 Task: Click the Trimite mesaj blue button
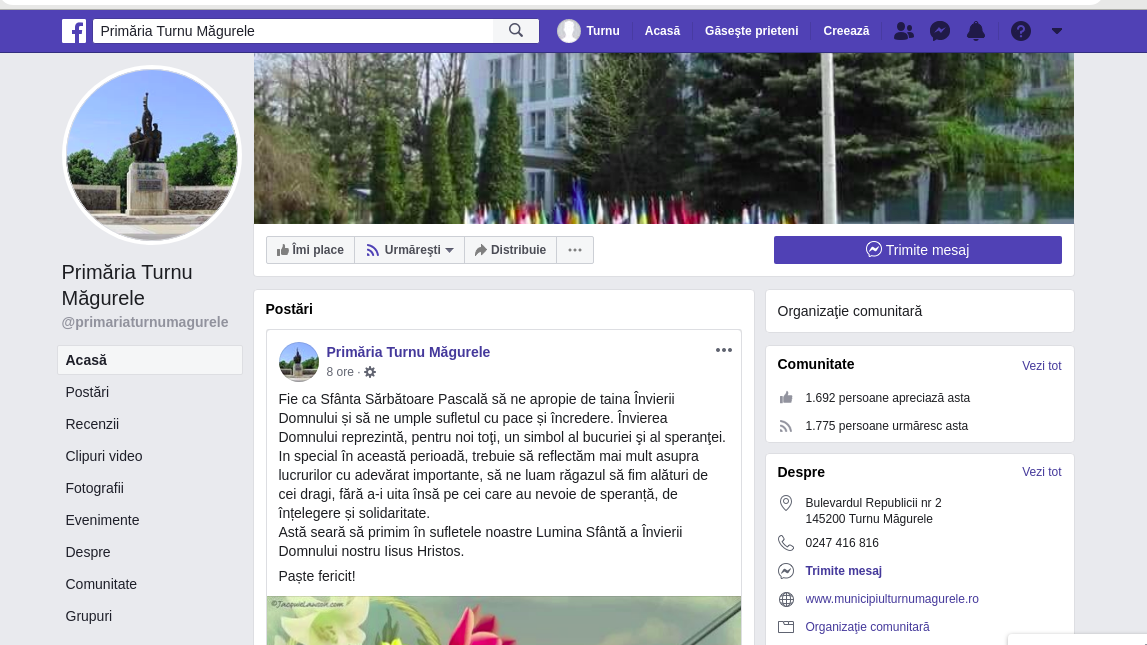(x=917, y=250)
